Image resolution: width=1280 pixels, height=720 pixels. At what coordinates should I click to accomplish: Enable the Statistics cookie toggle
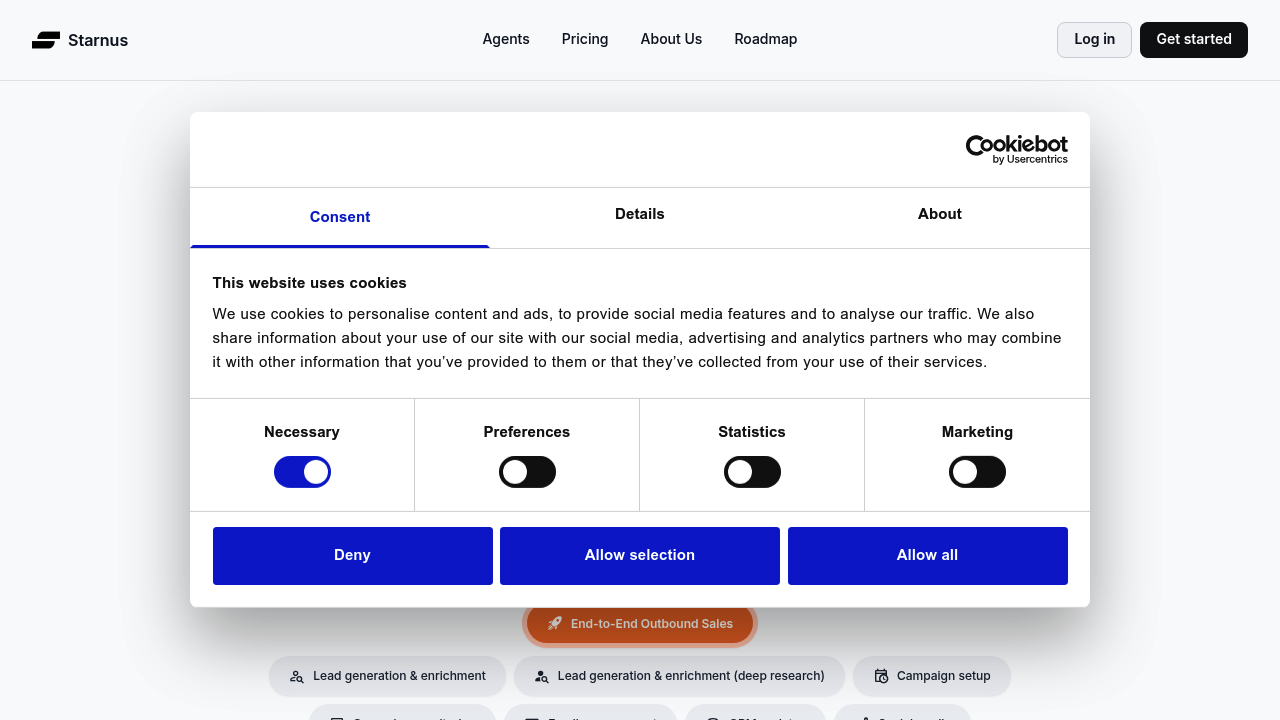(x=752, y=471)
